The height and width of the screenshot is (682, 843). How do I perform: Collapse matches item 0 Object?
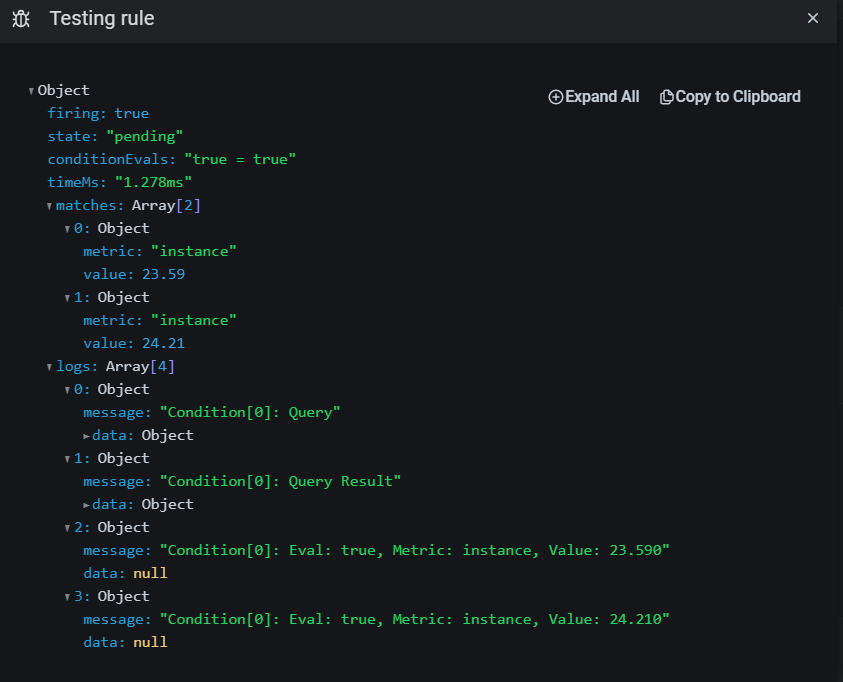coord(67,229)
